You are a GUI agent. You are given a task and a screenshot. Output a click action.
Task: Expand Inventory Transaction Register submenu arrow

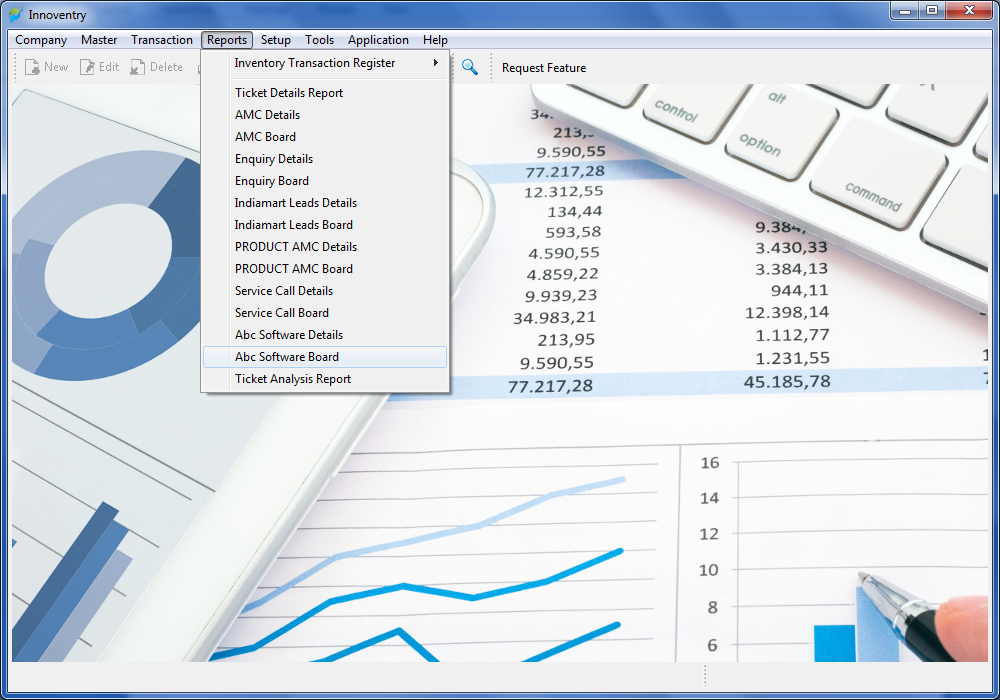click(436, 62)
